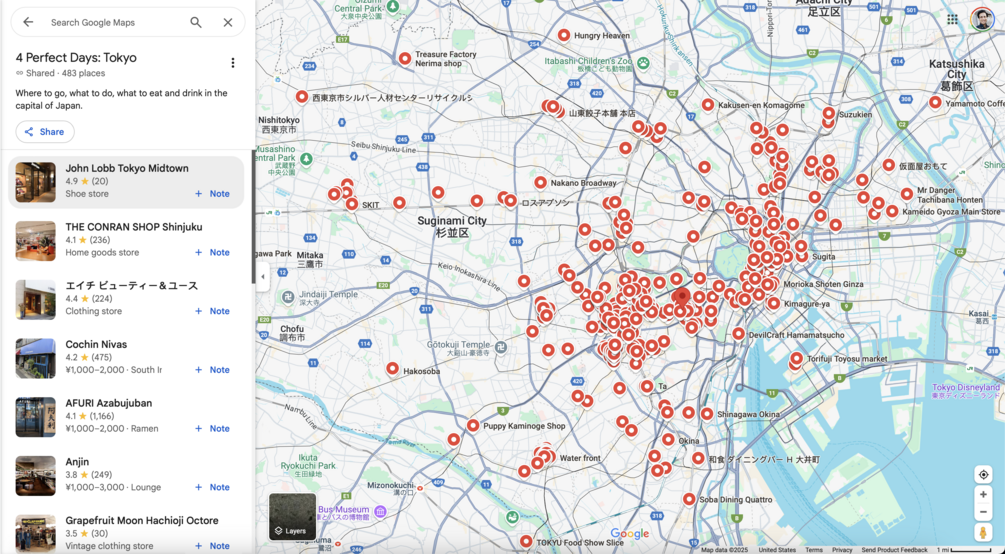This screenshot has width=1005, height=554.
Task: Collapse the side panel with arrow tab
Action: coord(263,277)
